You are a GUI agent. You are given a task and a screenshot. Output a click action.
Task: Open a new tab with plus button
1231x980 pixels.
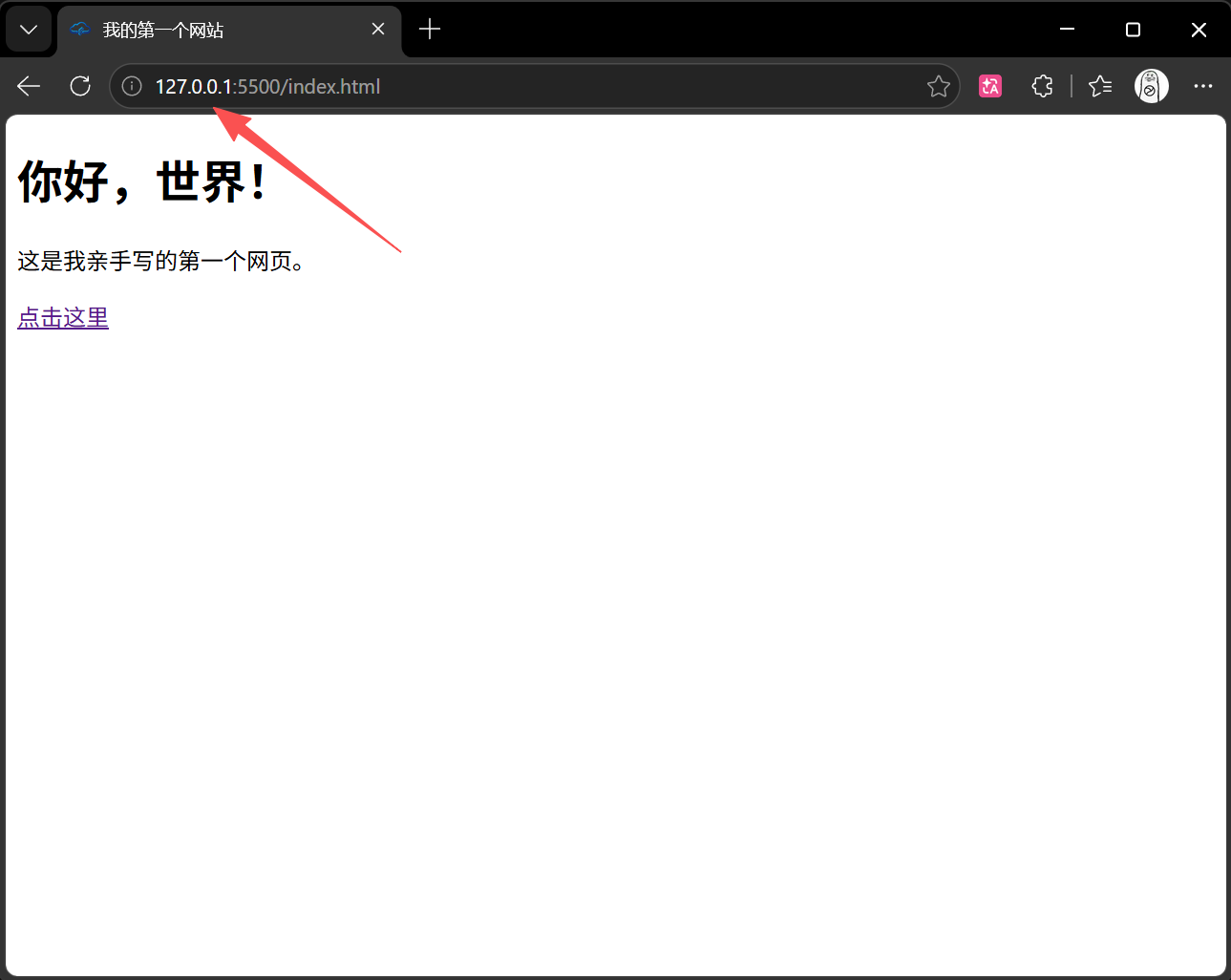(430, 30)
